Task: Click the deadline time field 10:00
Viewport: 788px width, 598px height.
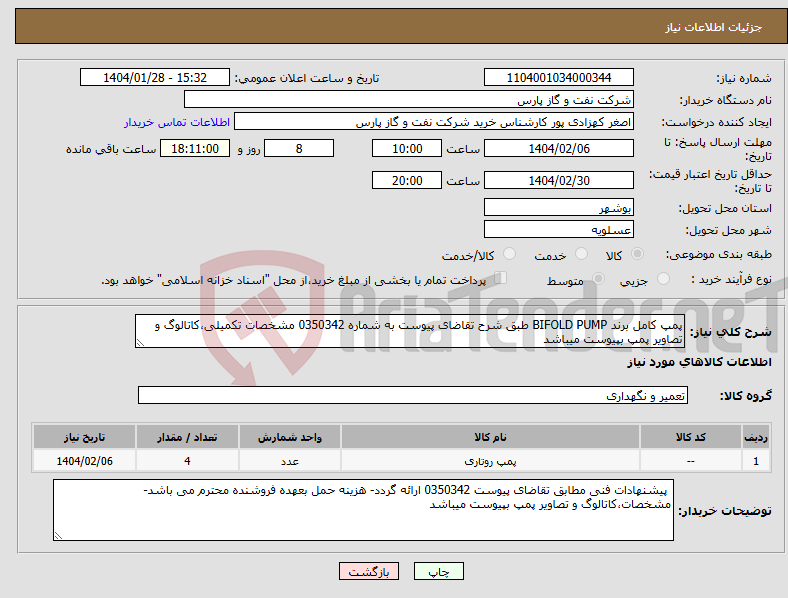Action: (x=407, y=148)
